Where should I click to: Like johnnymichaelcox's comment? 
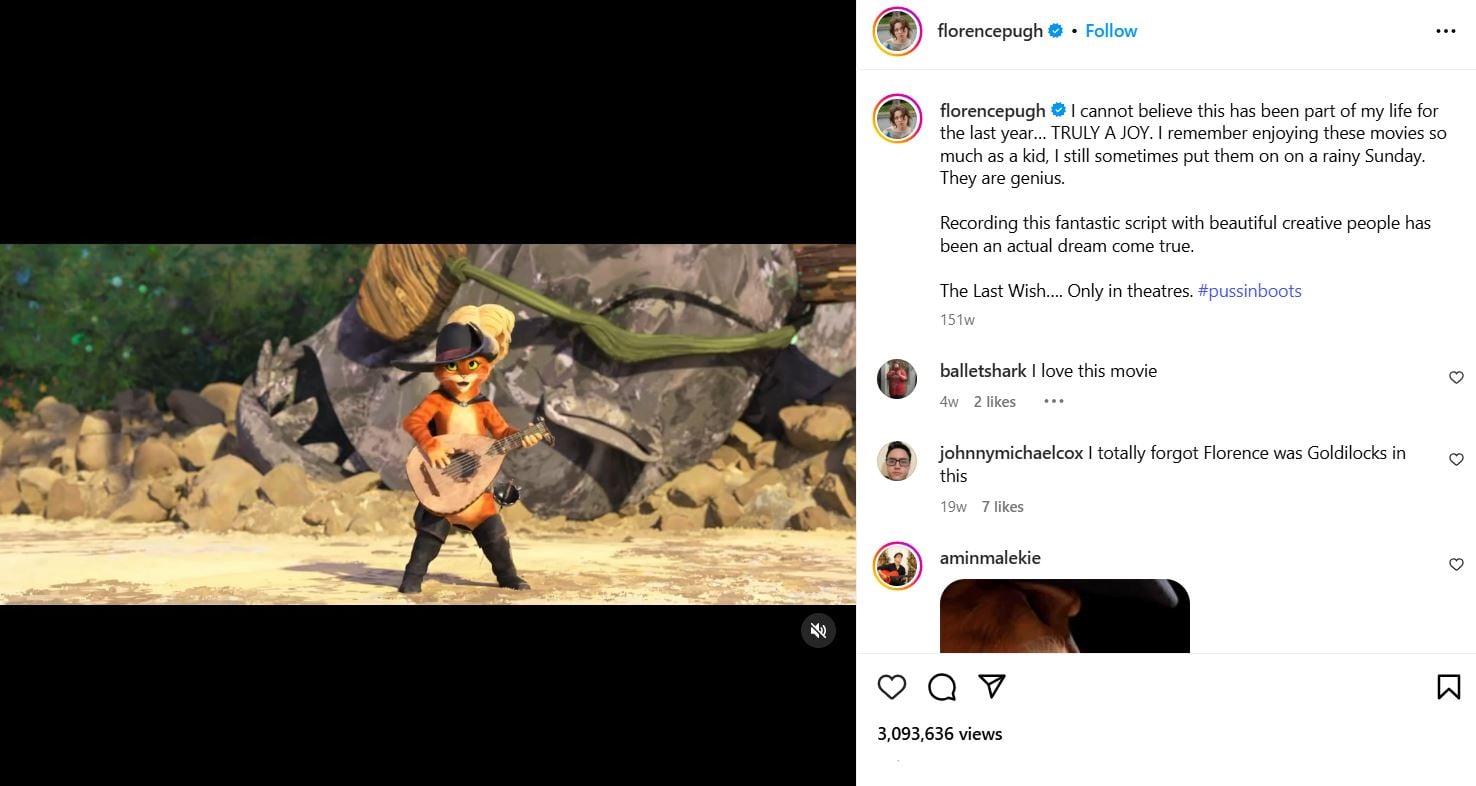[x=1456, y=460]
